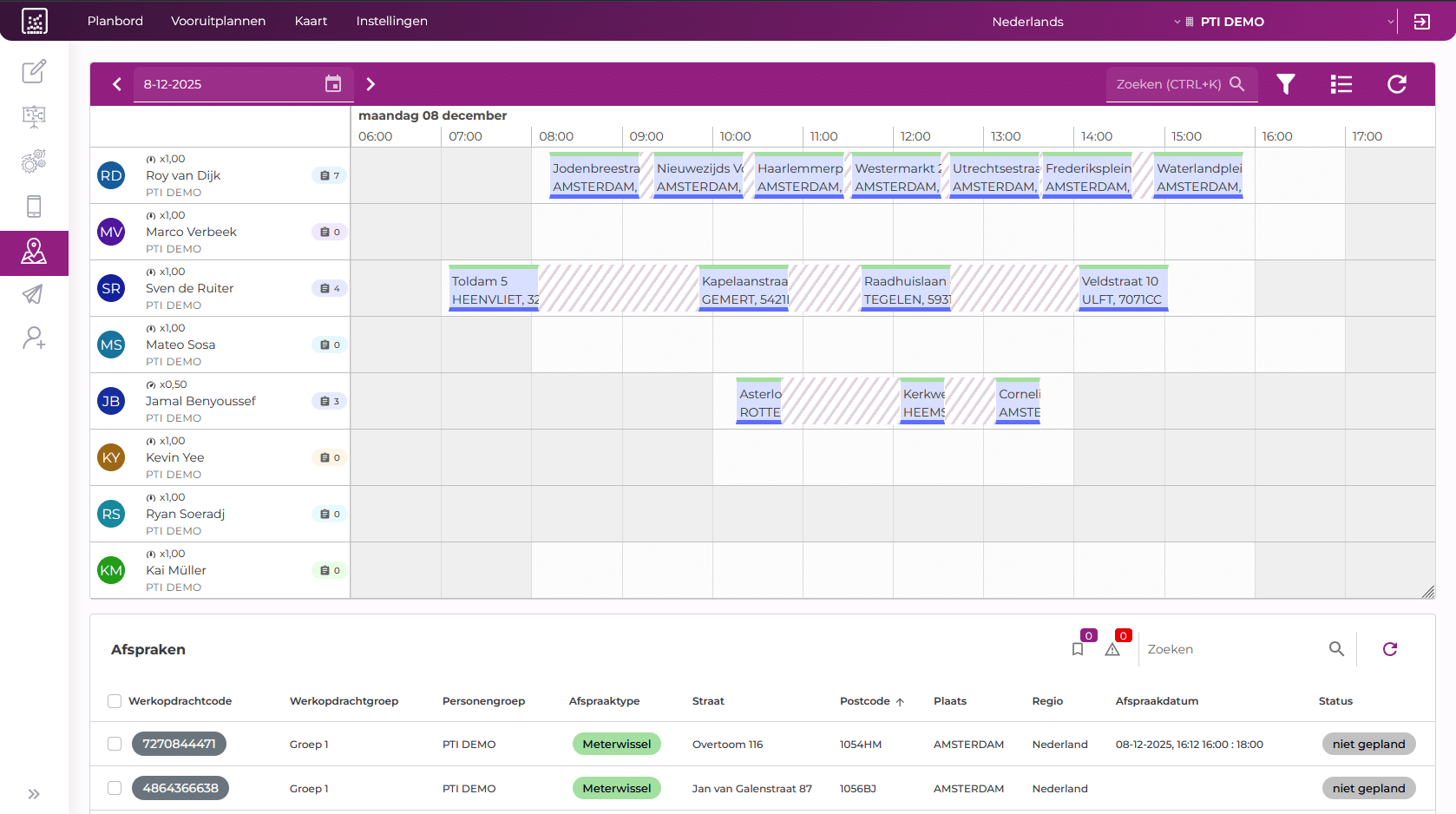Click the bookmark icon in Afspraken
This screenshot has width=1456, height=814.
(1078, 649)
